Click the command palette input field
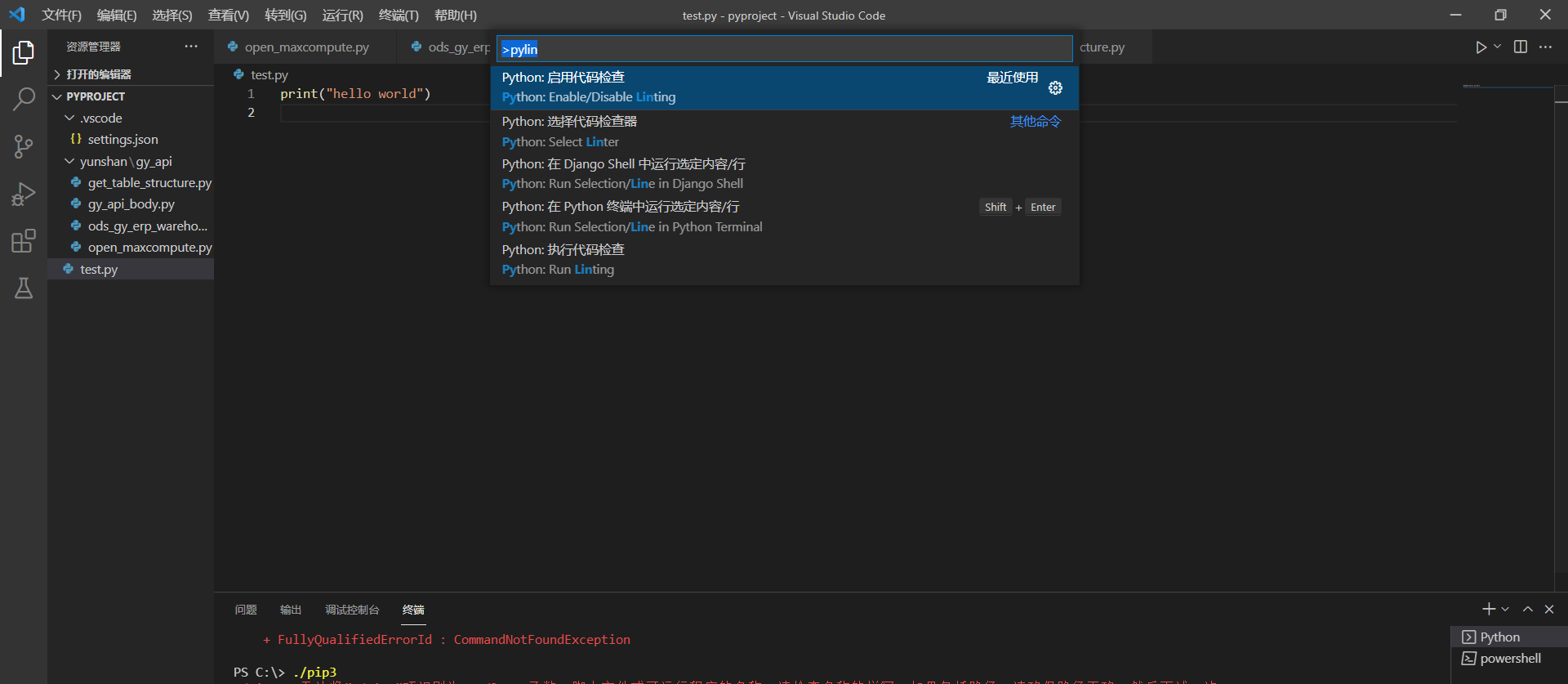 [784, 49]
